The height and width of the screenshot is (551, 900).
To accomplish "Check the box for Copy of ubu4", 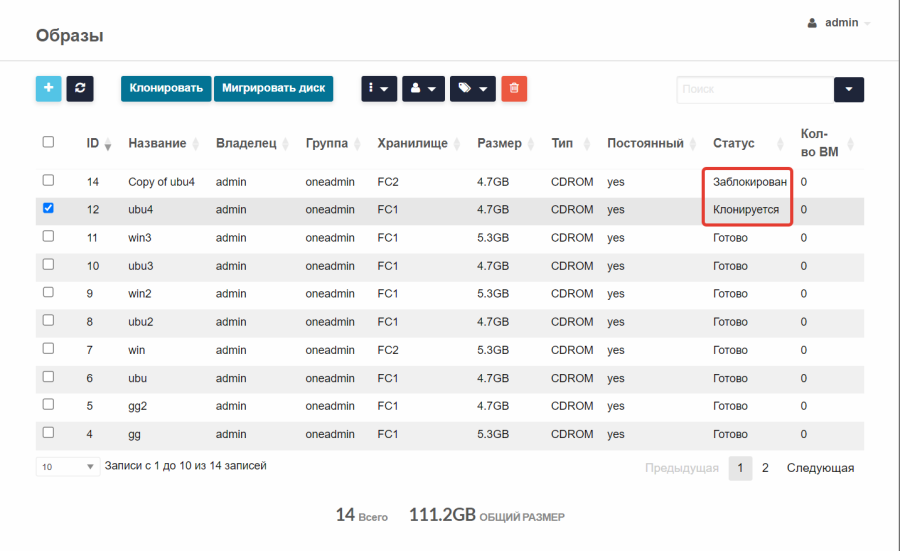I will click(x=48, y=180).
